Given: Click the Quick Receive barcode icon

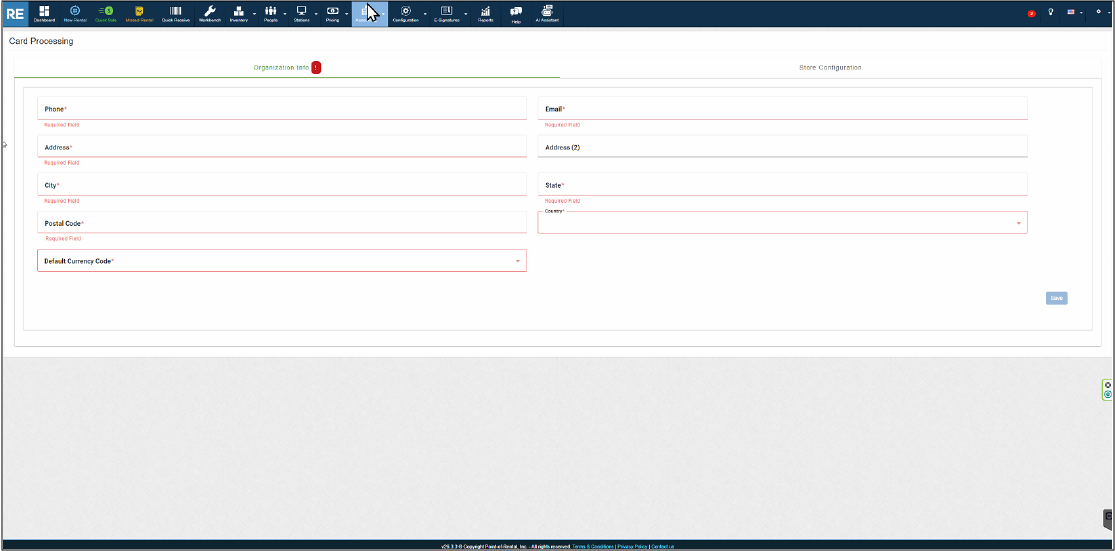Looking at the screenshot, I should click(175, 13).
